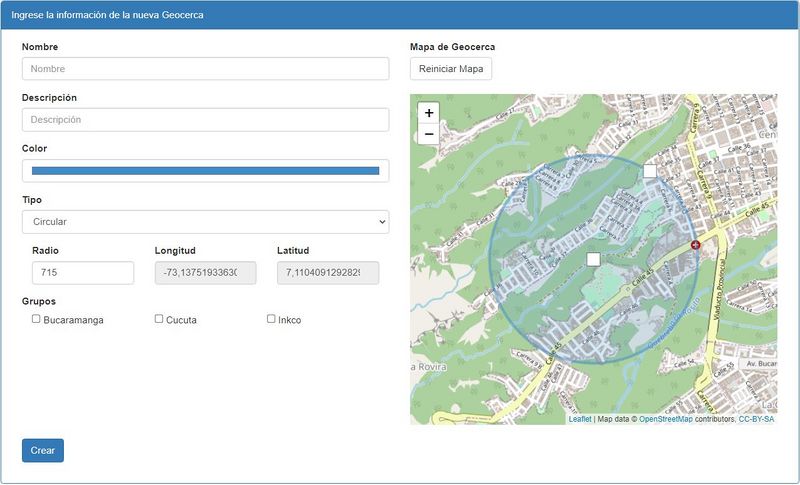Open the CC-BY-SA license link

pos(756,419)
